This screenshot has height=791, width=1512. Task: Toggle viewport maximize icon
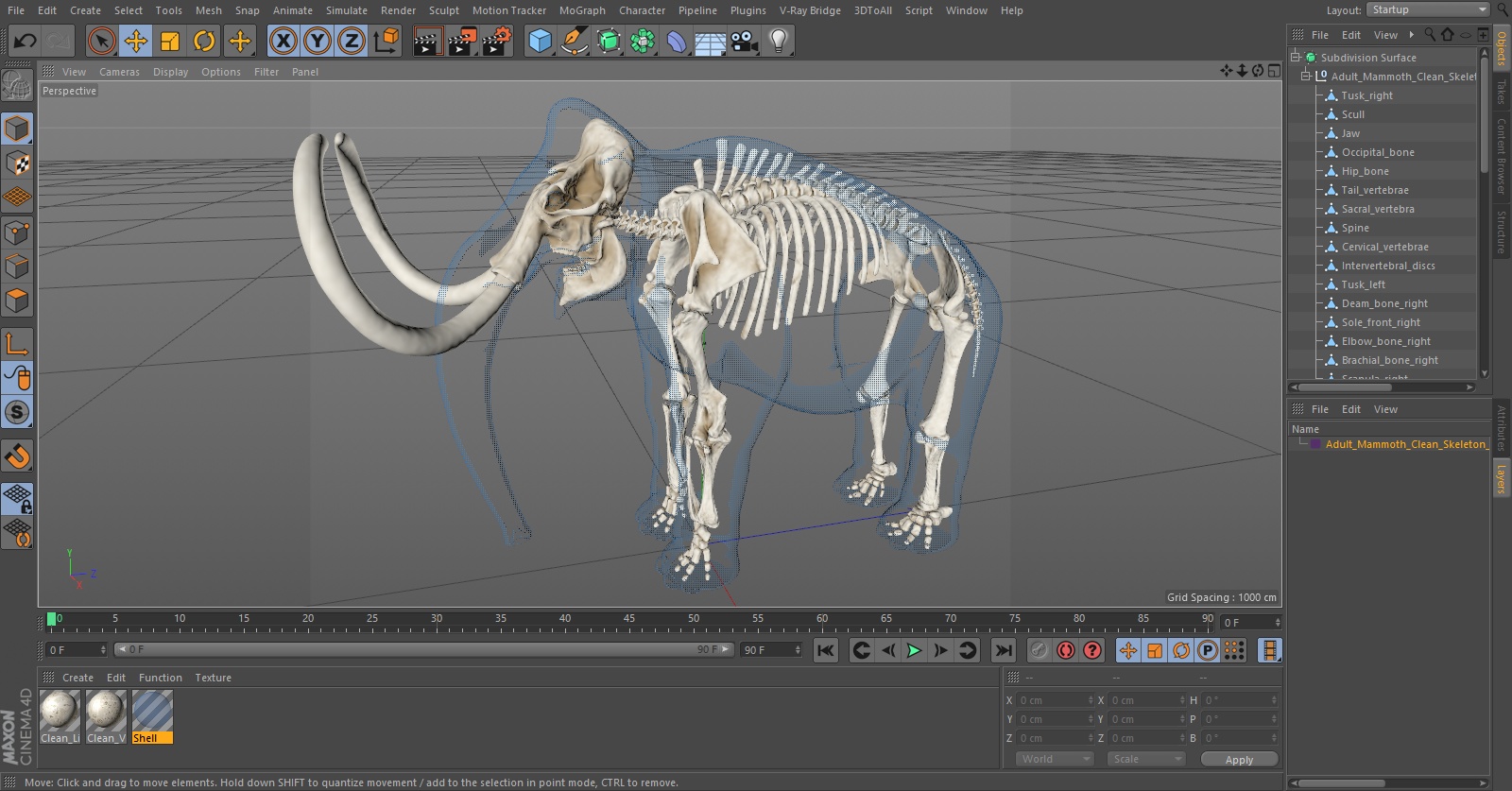click(1273, 71)
